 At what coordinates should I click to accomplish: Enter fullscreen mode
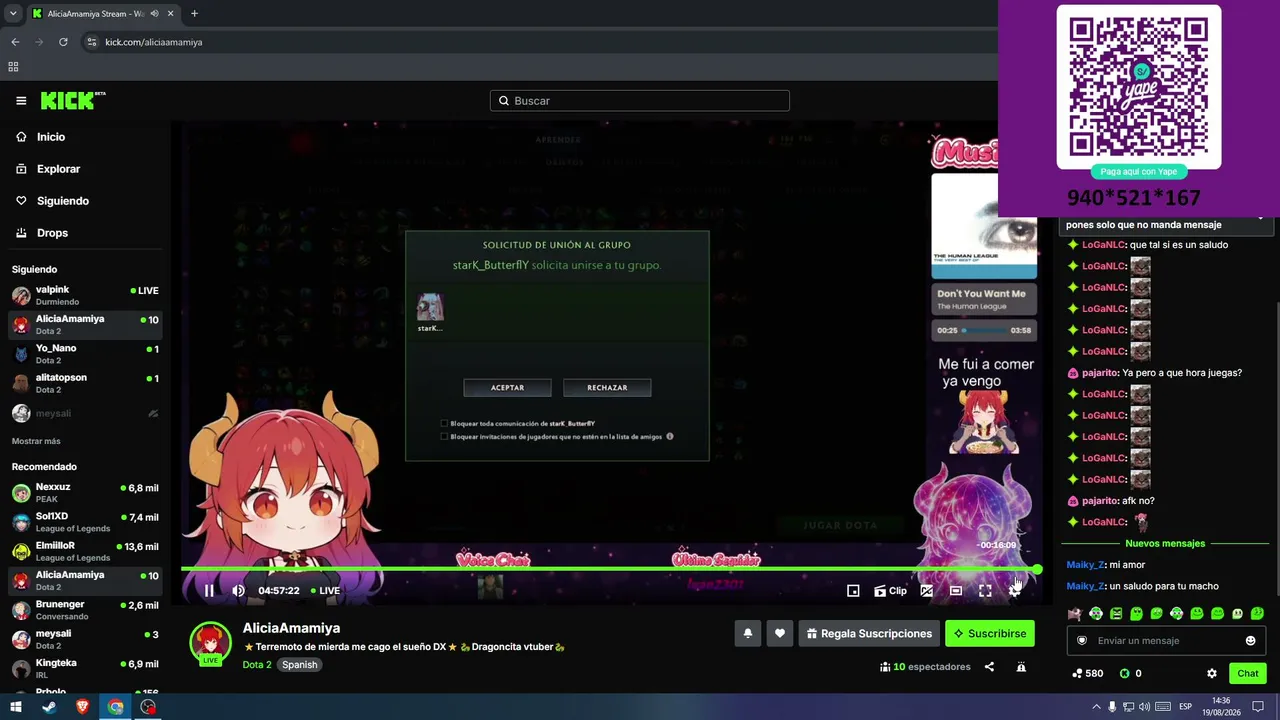(985, 591)
